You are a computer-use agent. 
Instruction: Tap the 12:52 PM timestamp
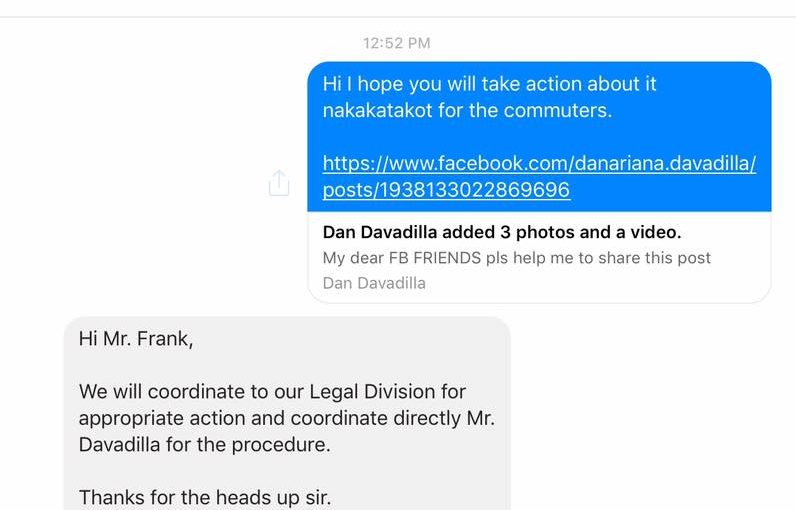pyautogui.click(x=396, y=43)
